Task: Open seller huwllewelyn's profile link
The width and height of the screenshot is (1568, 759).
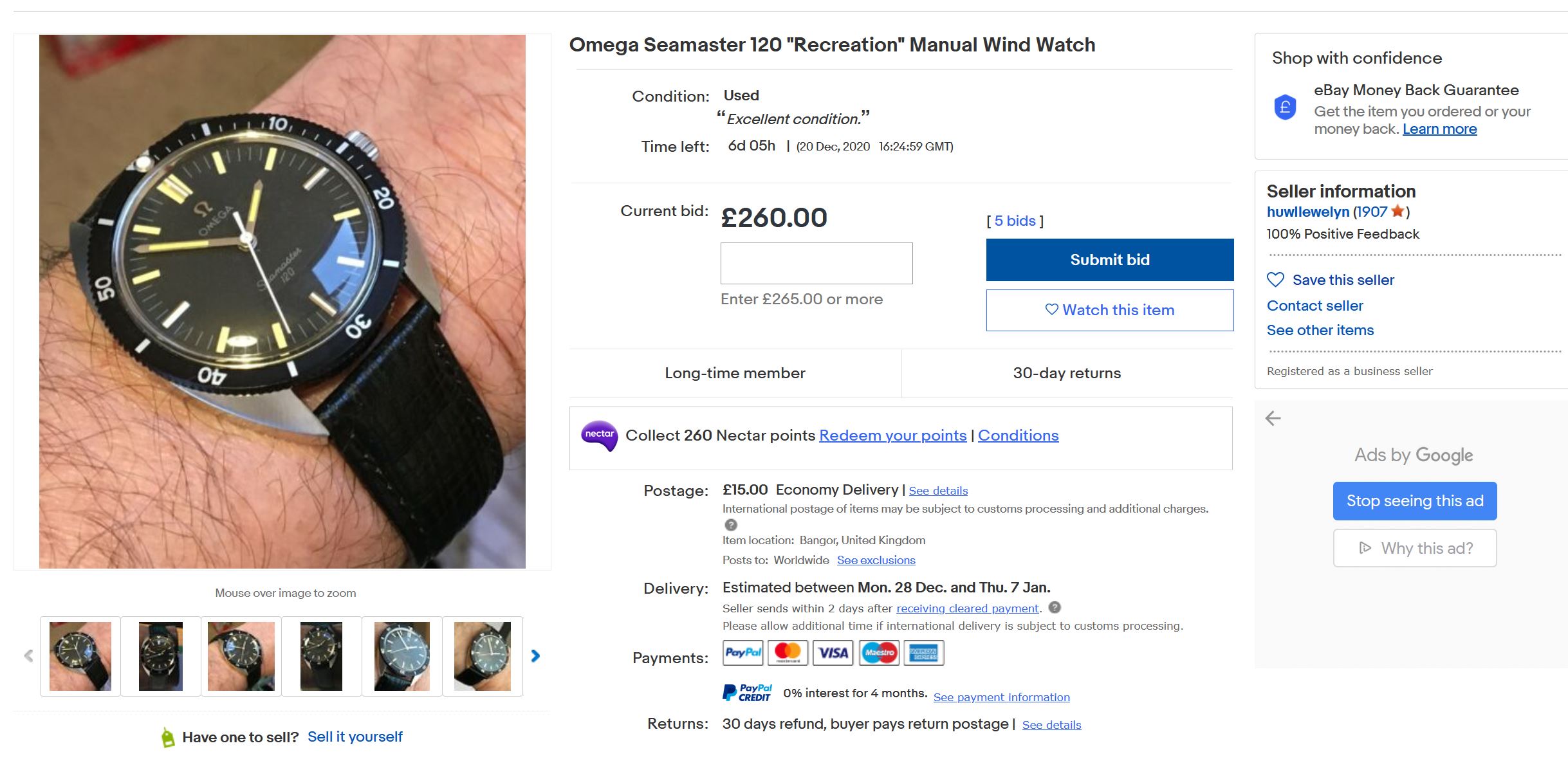Action: click(1308, 212)
